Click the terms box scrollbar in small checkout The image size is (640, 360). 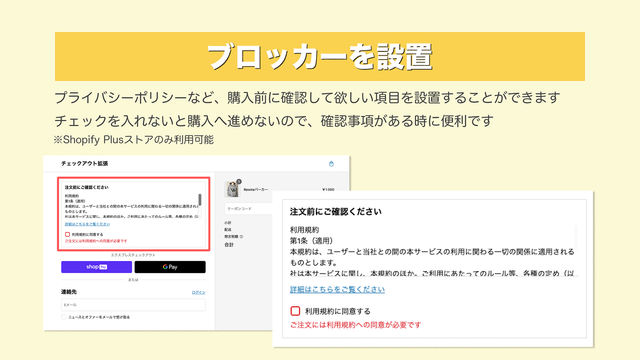point(200,200)
